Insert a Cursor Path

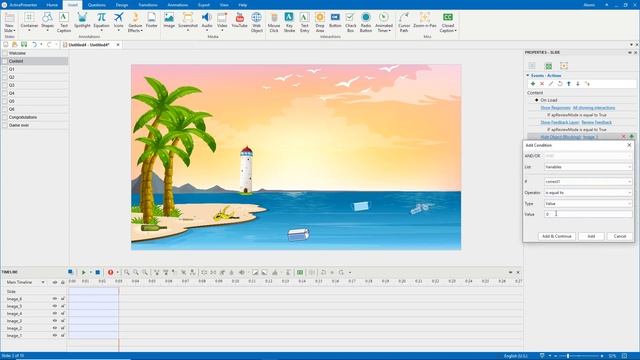[x=404, y=21]
